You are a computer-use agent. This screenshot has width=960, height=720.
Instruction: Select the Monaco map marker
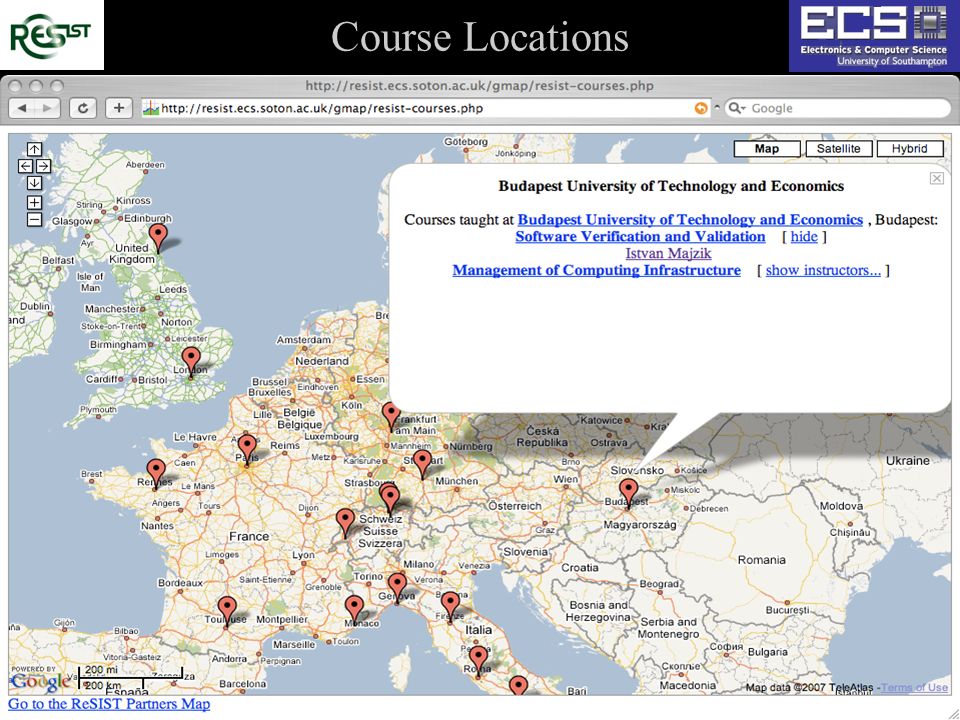[x=354, y=610]
